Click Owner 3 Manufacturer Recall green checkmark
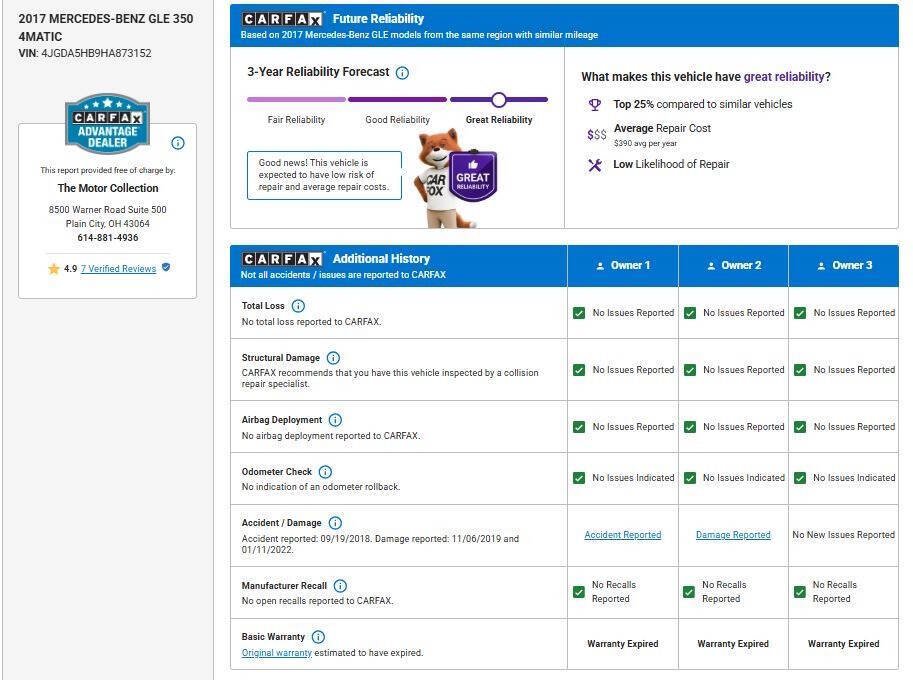This screenshot has width=913, height=680. coord(800,592)
